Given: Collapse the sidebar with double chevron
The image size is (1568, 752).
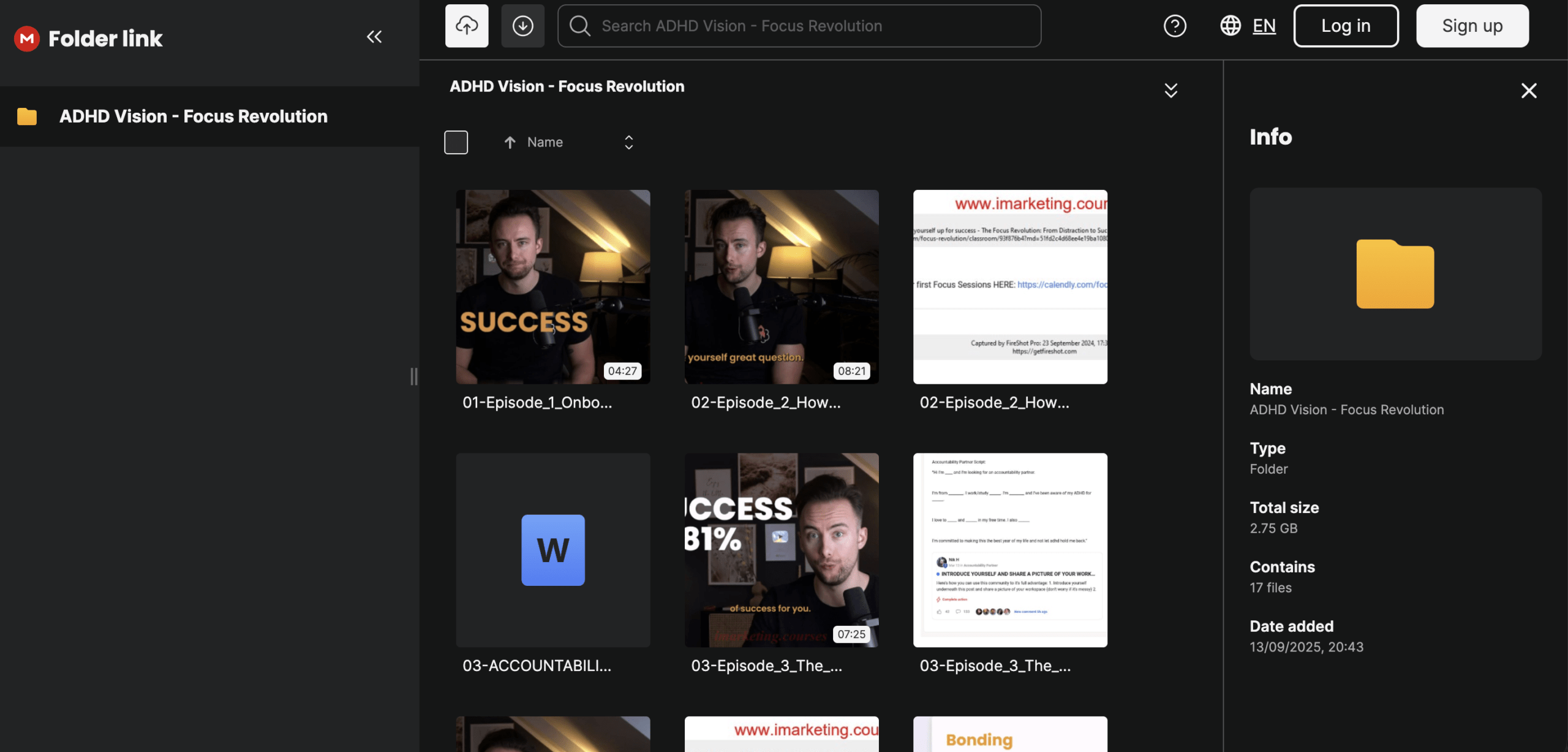Looking at the screenshot, I should pos(374,37).
